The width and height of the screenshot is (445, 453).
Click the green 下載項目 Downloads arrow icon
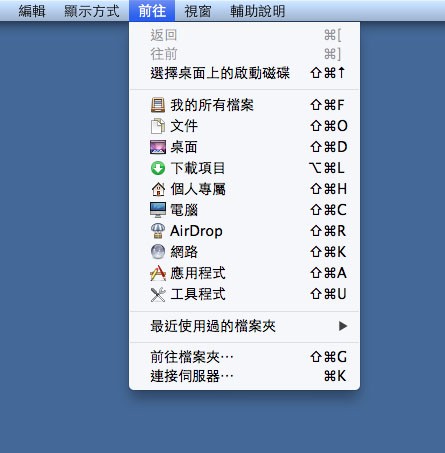tap(158, 168)
